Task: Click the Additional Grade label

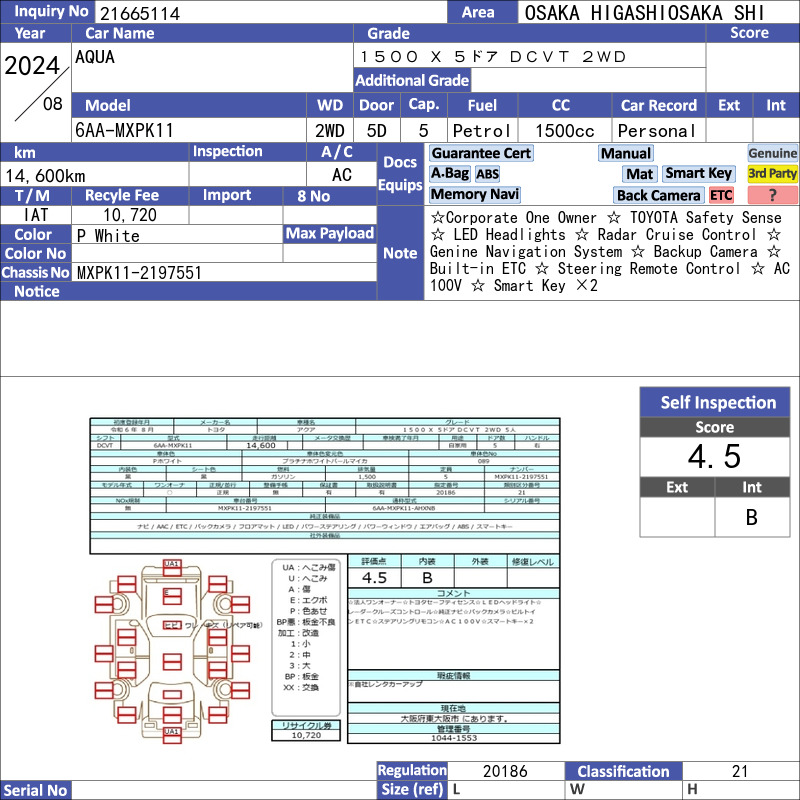Action: coord(412,80)
